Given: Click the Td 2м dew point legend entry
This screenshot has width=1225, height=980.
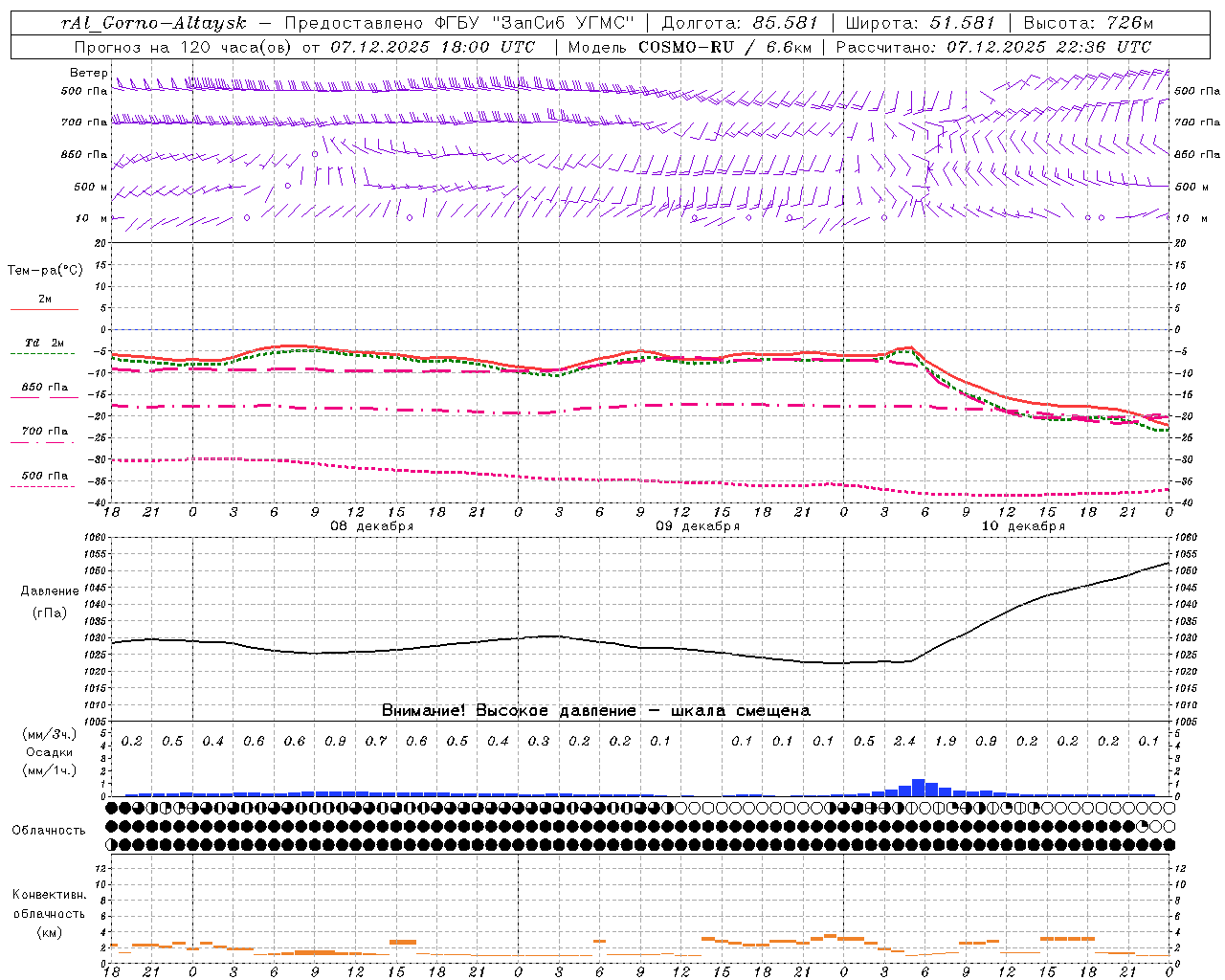Looking at the screenshot, I should coord(45,343).
